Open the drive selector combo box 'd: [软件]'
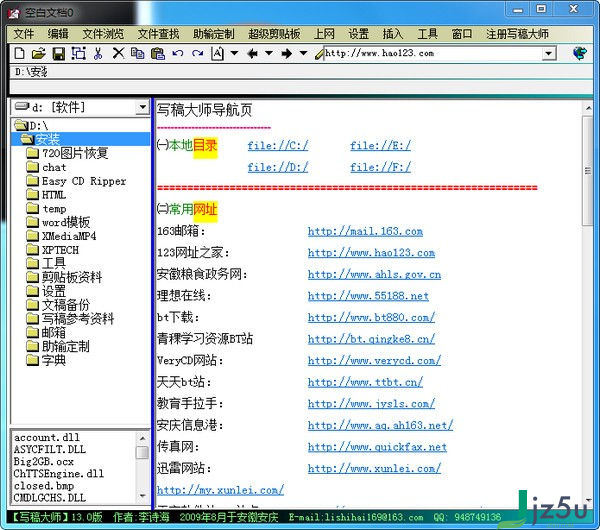This screenshot has width=600, height=530. coord(80,108)
